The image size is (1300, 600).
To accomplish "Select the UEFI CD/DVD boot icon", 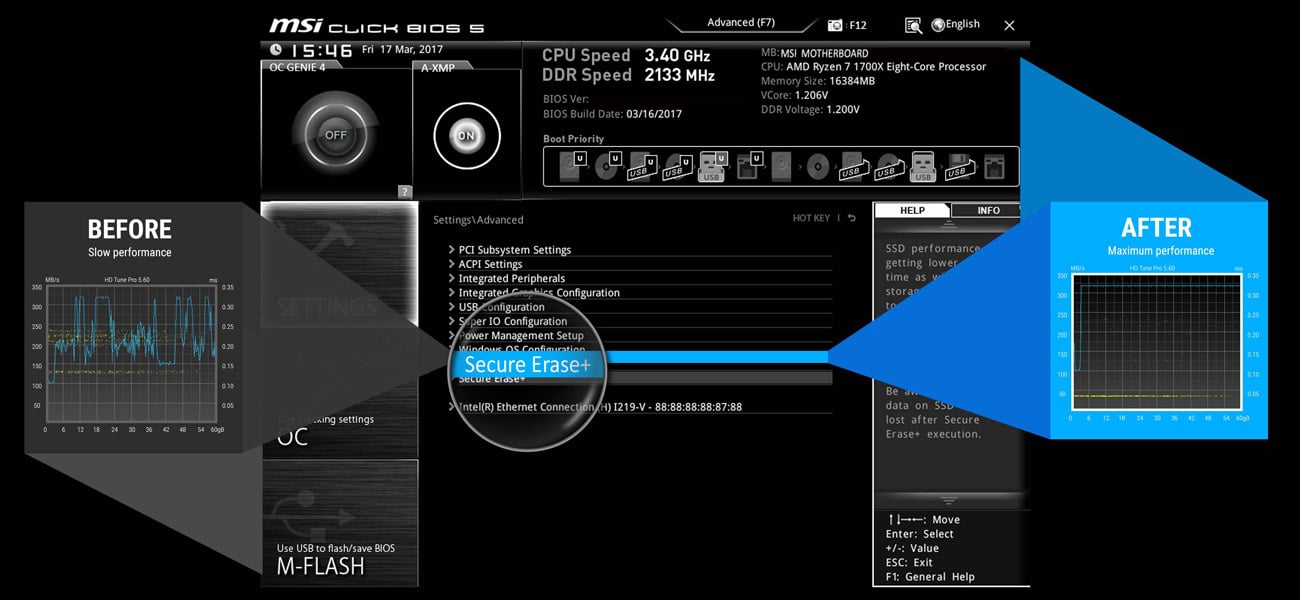I will 606,166.
